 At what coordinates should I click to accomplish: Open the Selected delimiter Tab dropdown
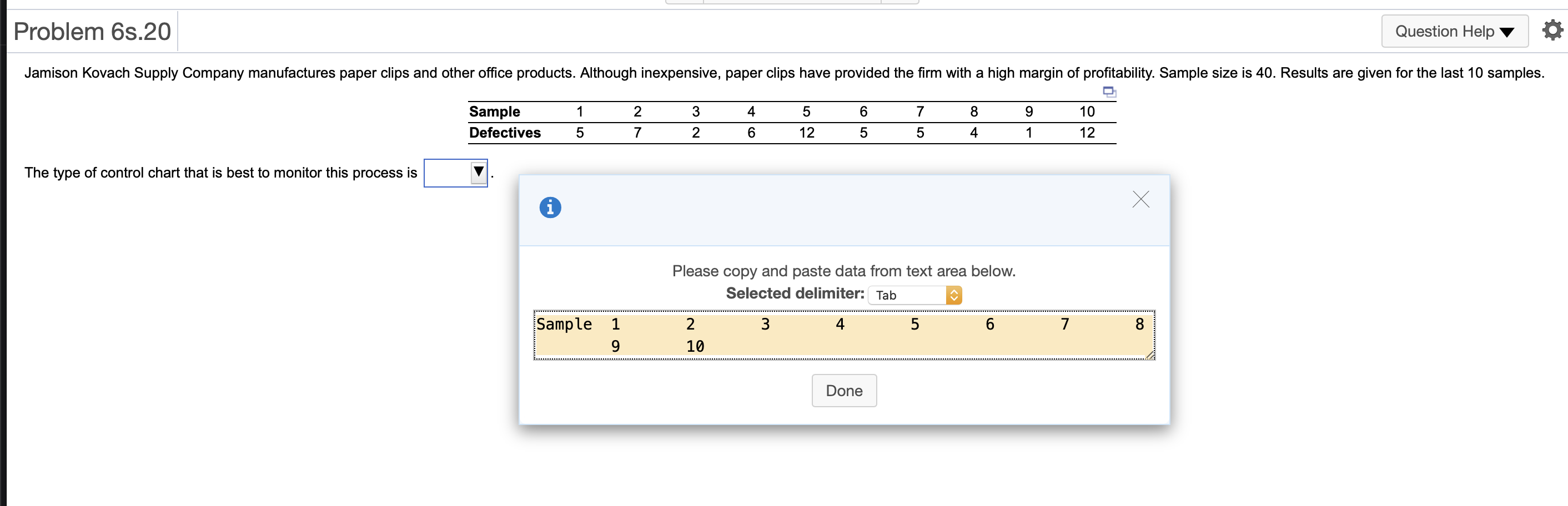[x=914, y=295]
